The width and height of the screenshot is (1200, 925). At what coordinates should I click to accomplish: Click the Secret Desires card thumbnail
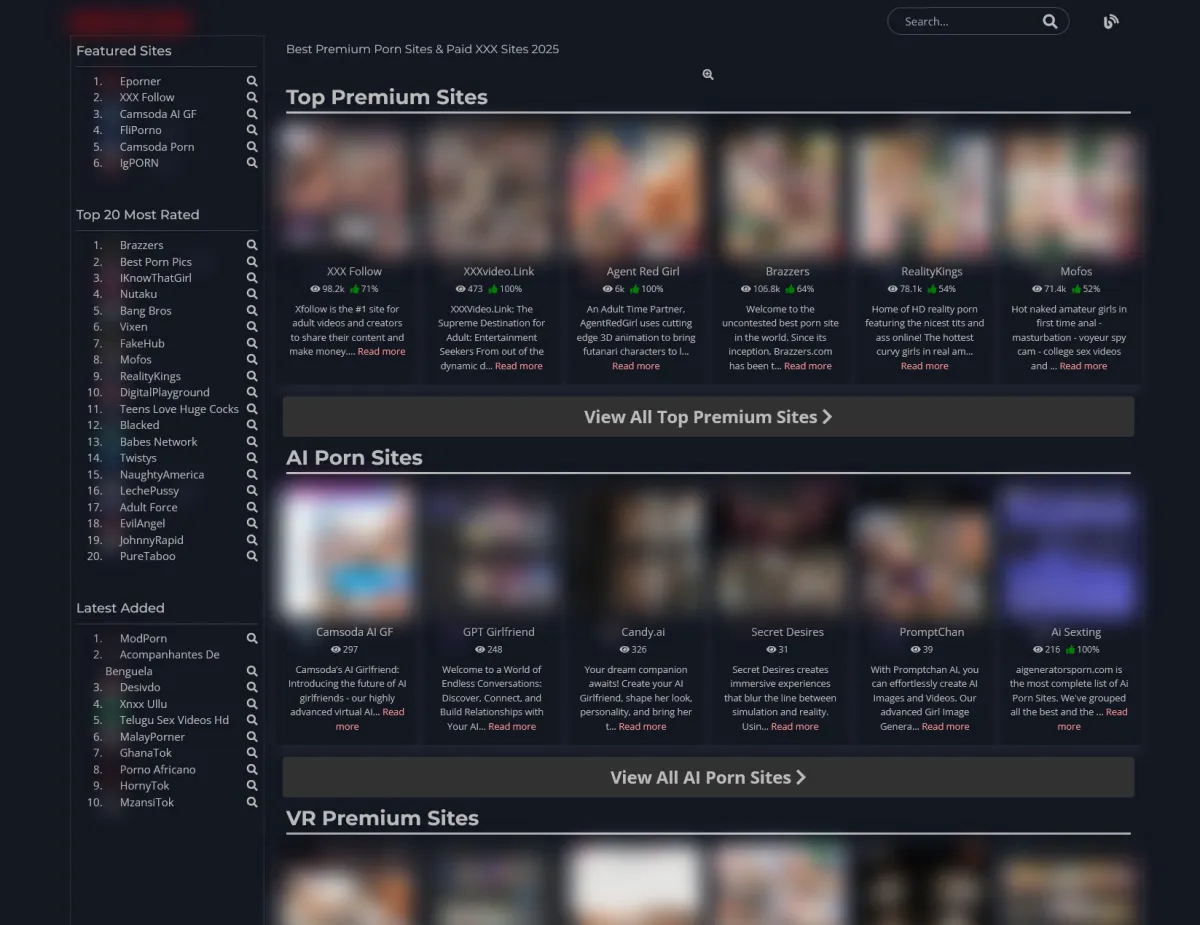click(787, 553)
